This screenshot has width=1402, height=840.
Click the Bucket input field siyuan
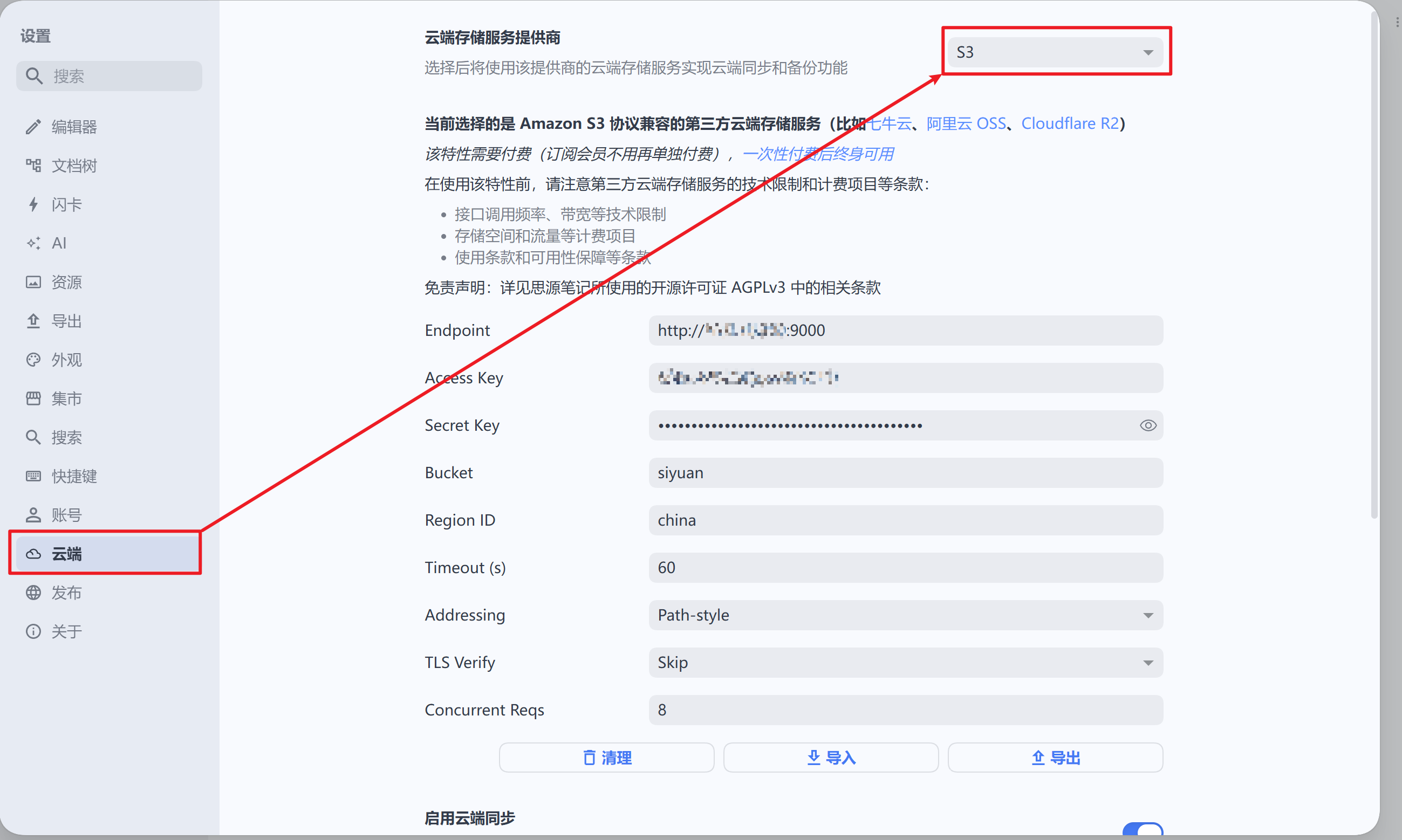905,473
